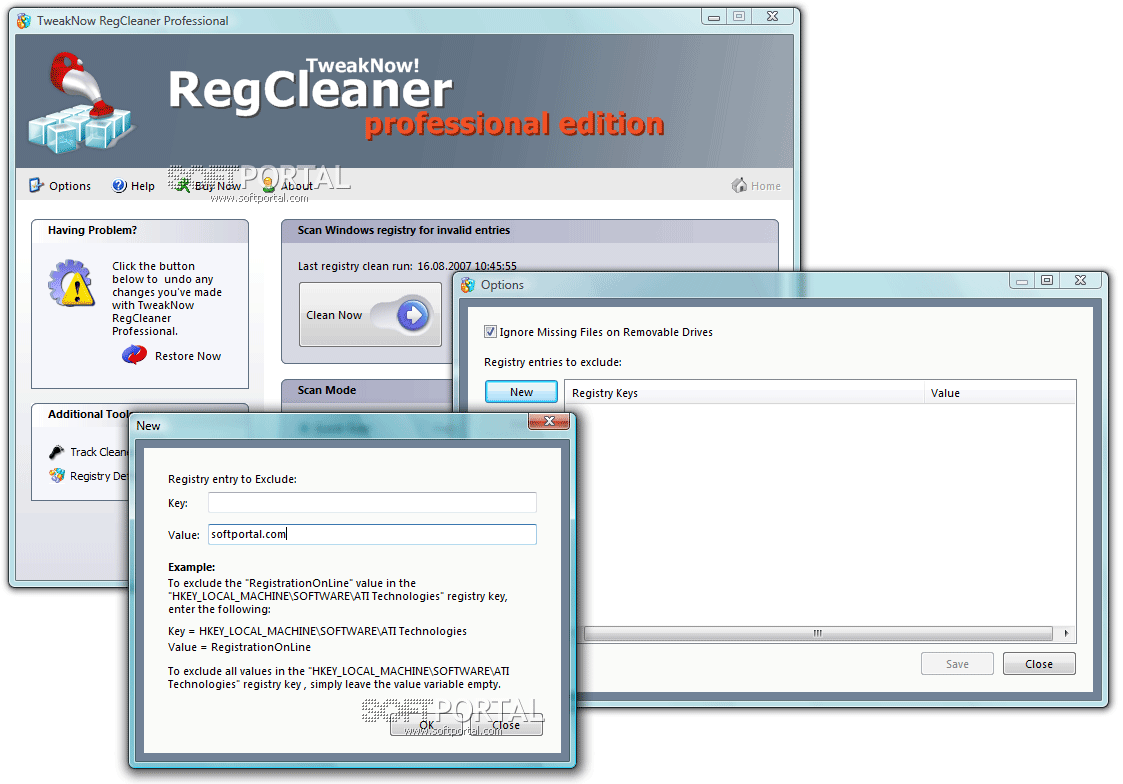The width and height of the screenshot is (1123, 784).
Task: Click the 'Having Problem?' panel heading
Action: [92, 230]
